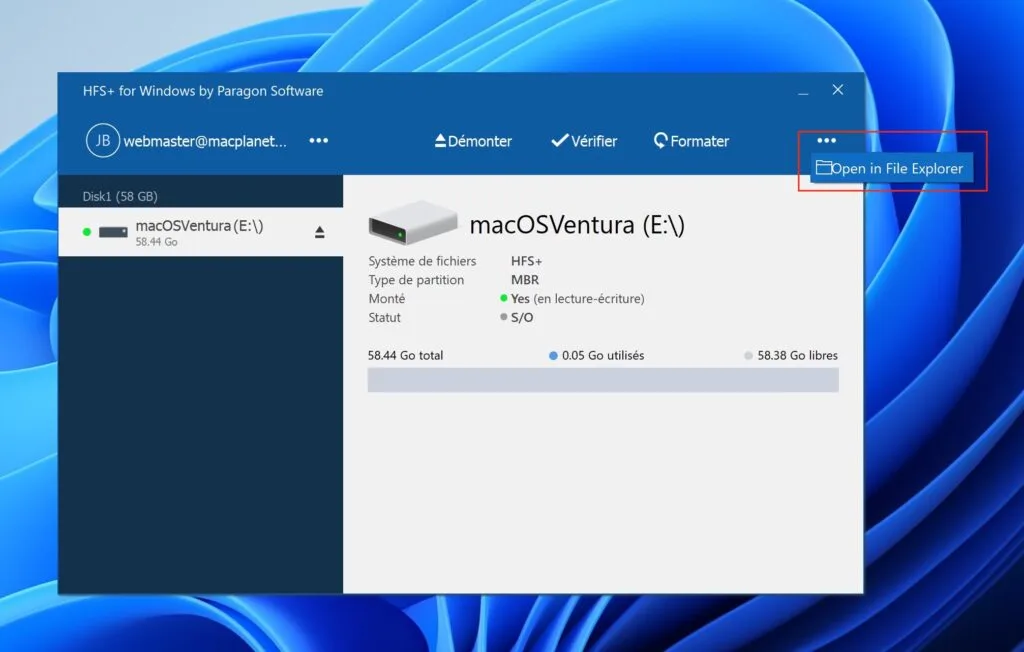
Task: Click the folder icon in Open in File Explorer
Action: [x=824, y=168]
